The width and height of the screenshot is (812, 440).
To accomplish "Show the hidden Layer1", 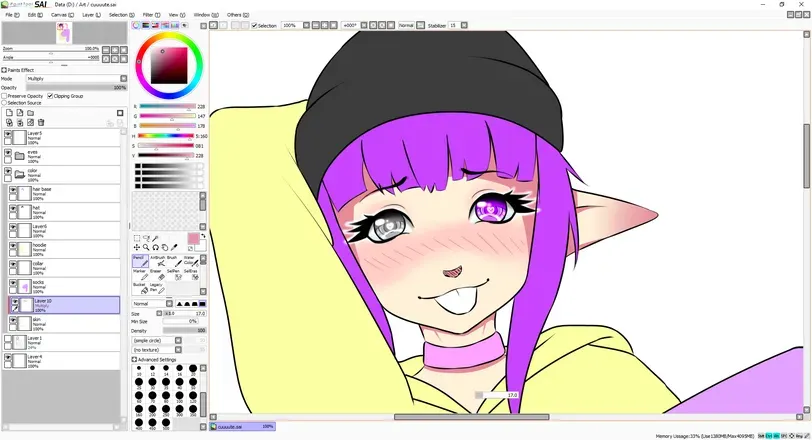I will pos(8,339).
